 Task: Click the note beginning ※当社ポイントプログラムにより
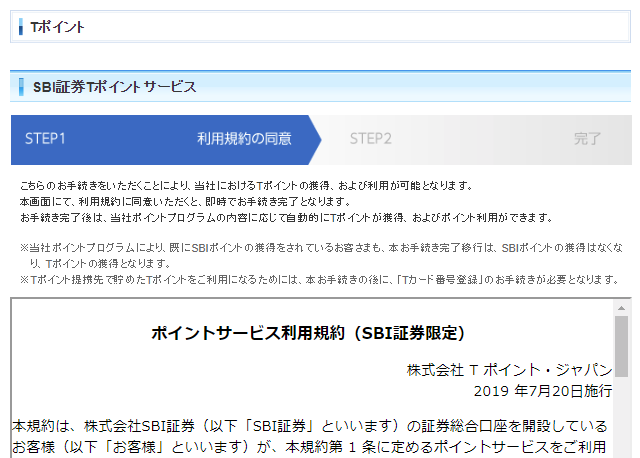click(321, 256)
